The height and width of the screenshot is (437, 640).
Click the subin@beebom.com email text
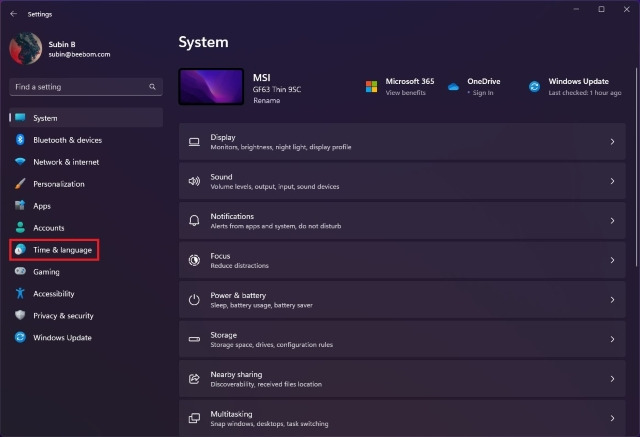coord(79,54)
